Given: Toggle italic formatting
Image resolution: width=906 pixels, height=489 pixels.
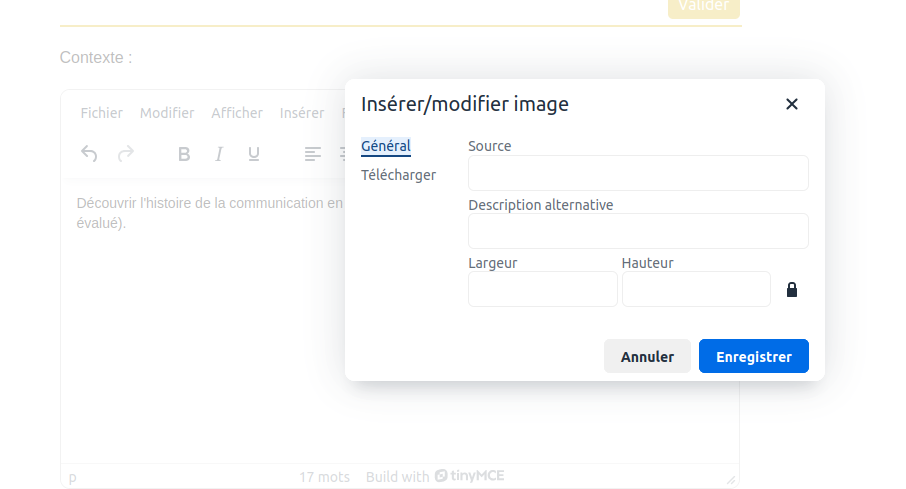Looking at the screenshot, I should click(x=219, y=154).
